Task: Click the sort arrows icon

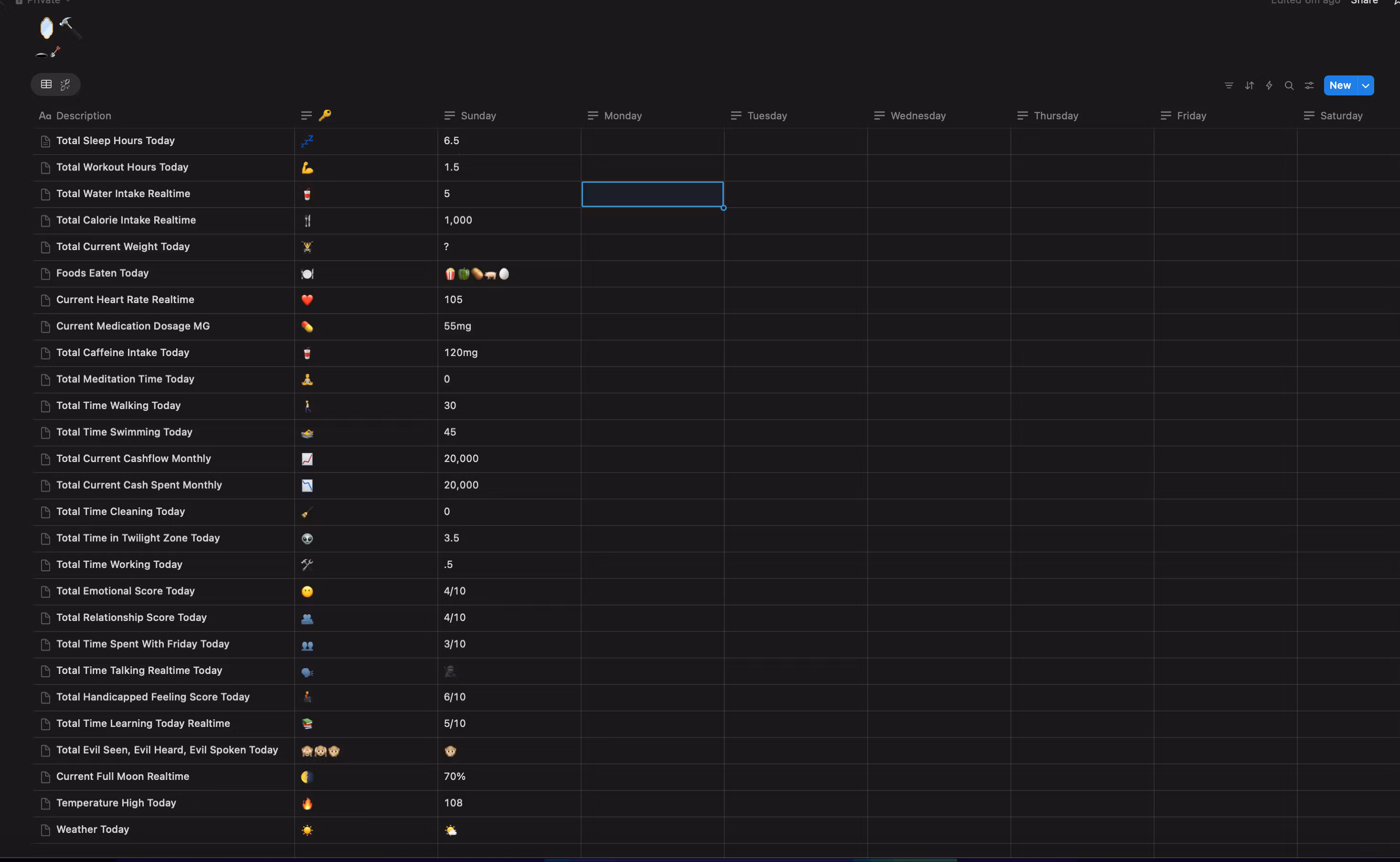Action: point(1250,85)
